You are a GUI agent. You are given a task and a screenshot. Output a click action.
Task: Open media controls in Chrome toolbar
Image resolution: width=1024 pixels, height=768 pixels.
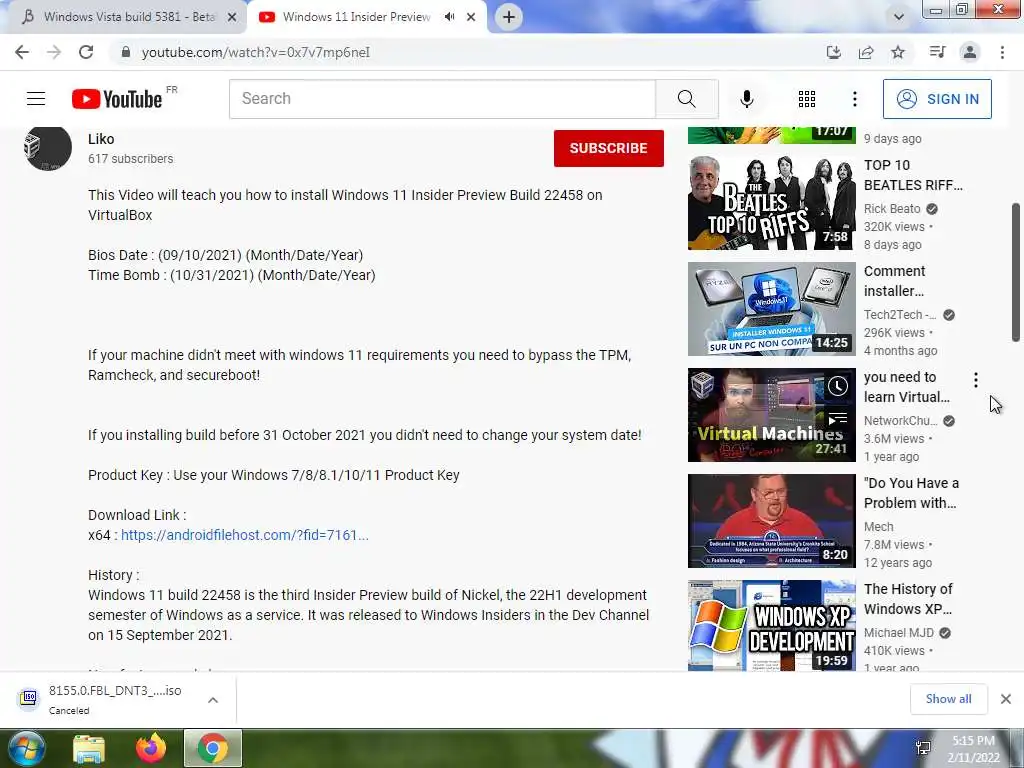point(937,52)
